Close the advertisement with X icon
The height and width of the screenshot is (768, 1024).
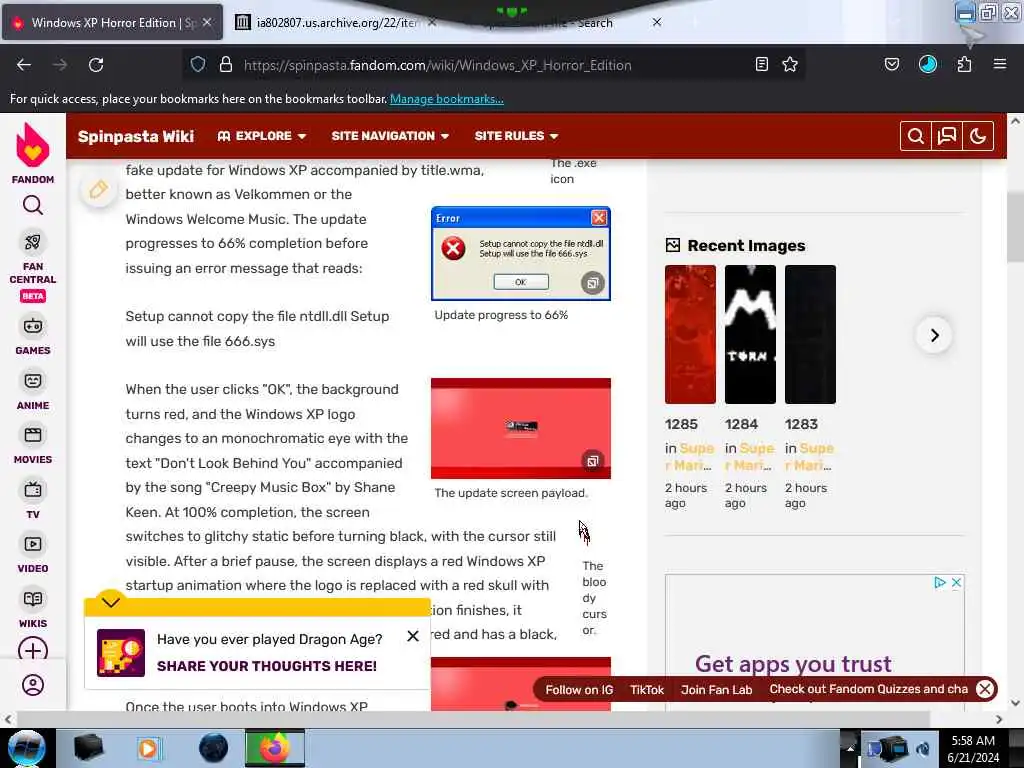point(956,583)
